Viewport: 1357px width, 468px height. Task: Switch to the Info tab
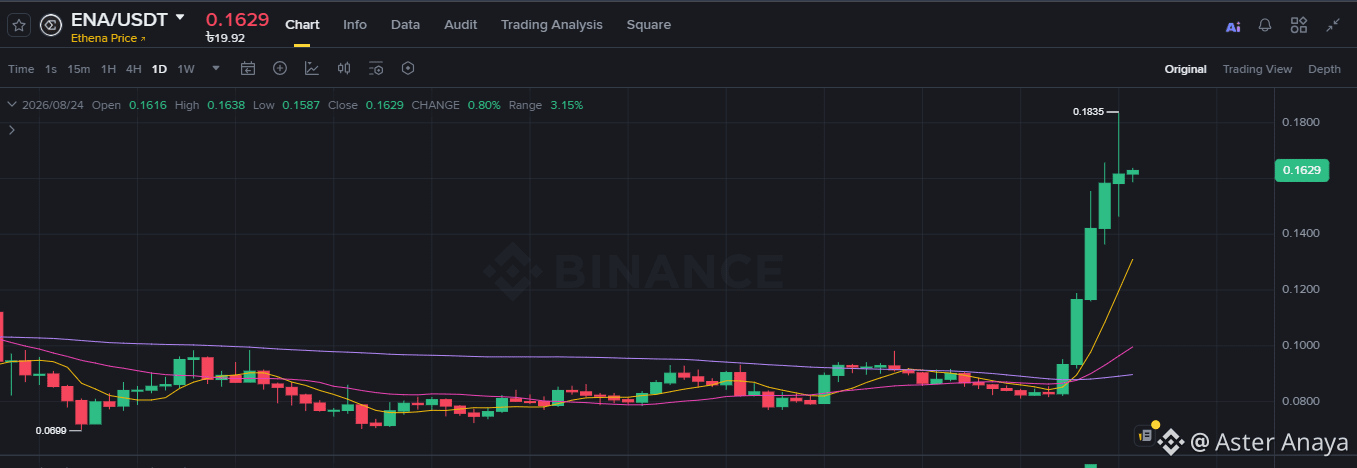coord(355,24)
